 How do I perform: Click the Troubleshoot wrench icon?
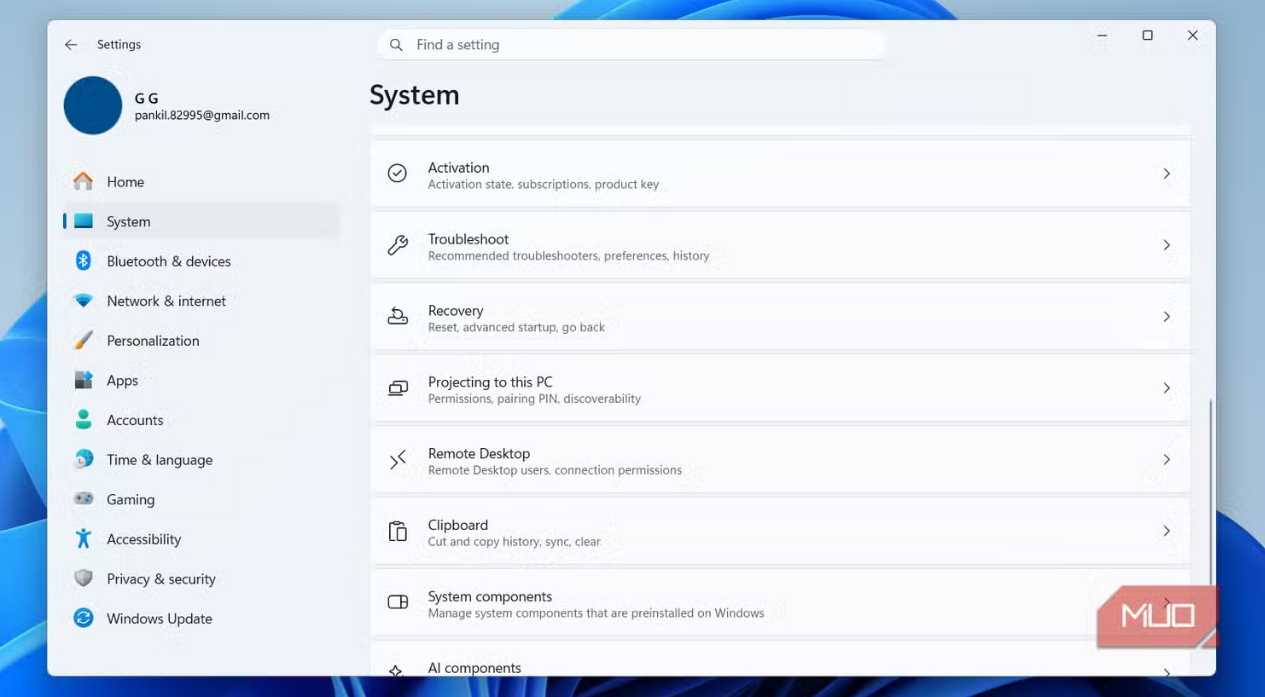coord(398,245)
